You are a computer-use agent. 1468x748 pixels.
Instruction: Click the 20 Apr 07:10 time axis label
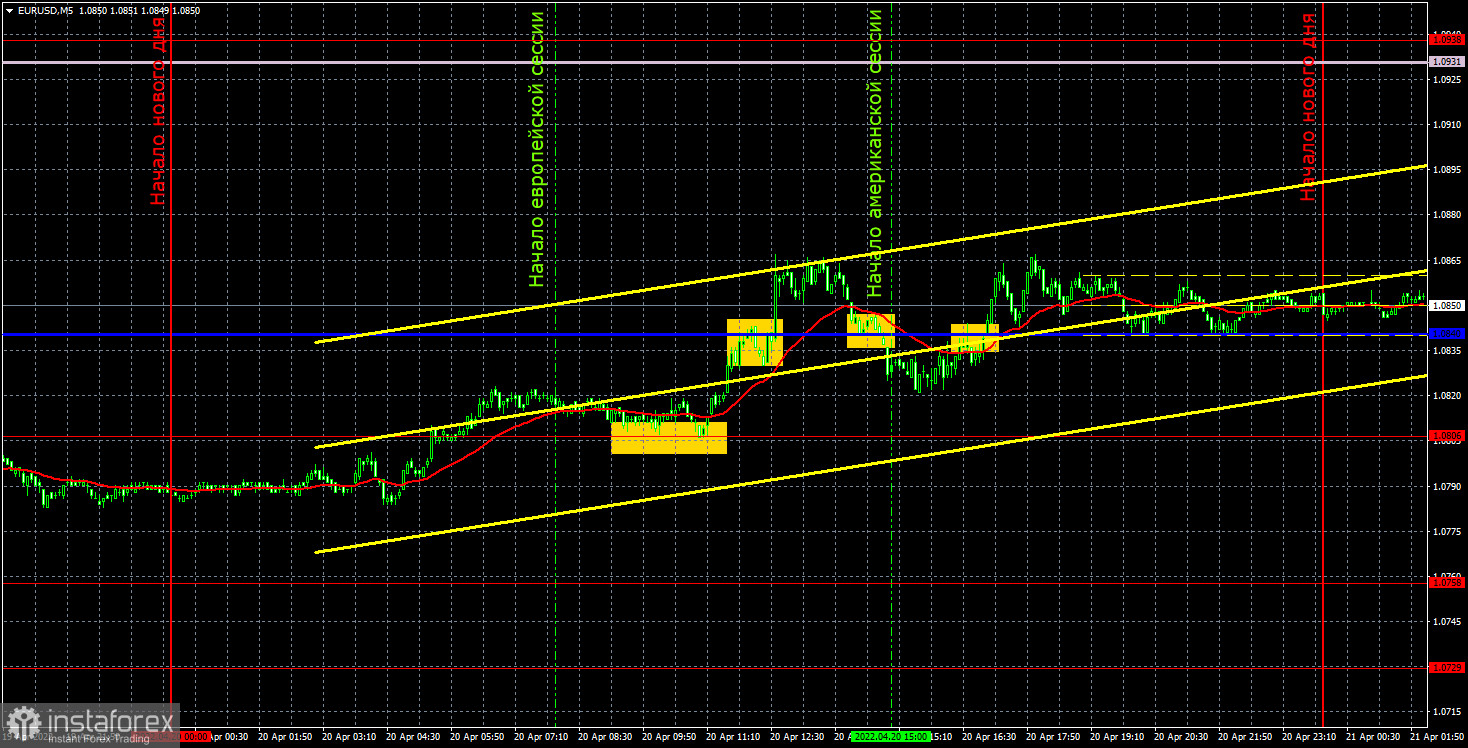(543, 736)
